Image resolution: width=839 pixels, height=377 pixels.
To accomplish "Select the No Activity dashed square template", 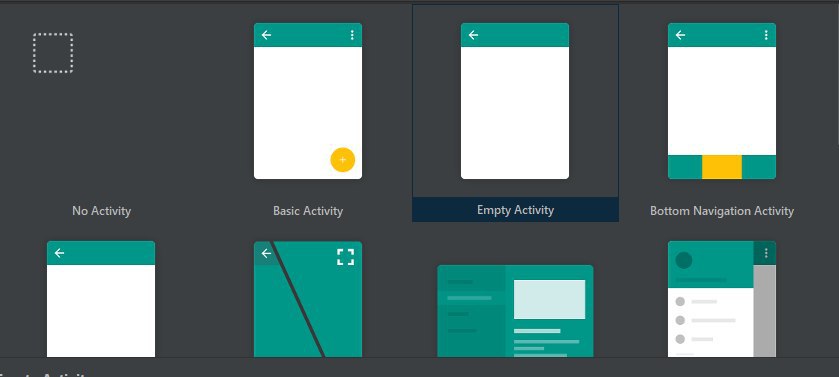I will point(53,53).
